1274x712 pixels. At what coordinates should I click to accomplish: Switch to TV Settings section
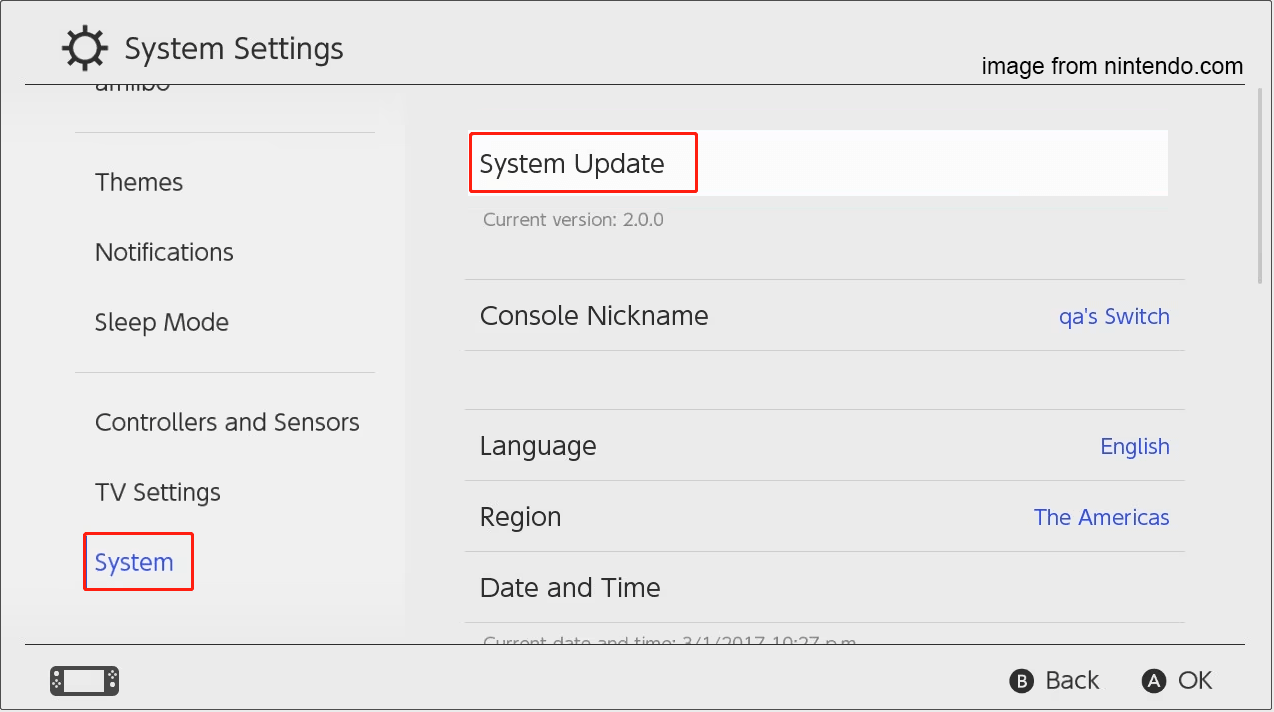tap(157, 492)
